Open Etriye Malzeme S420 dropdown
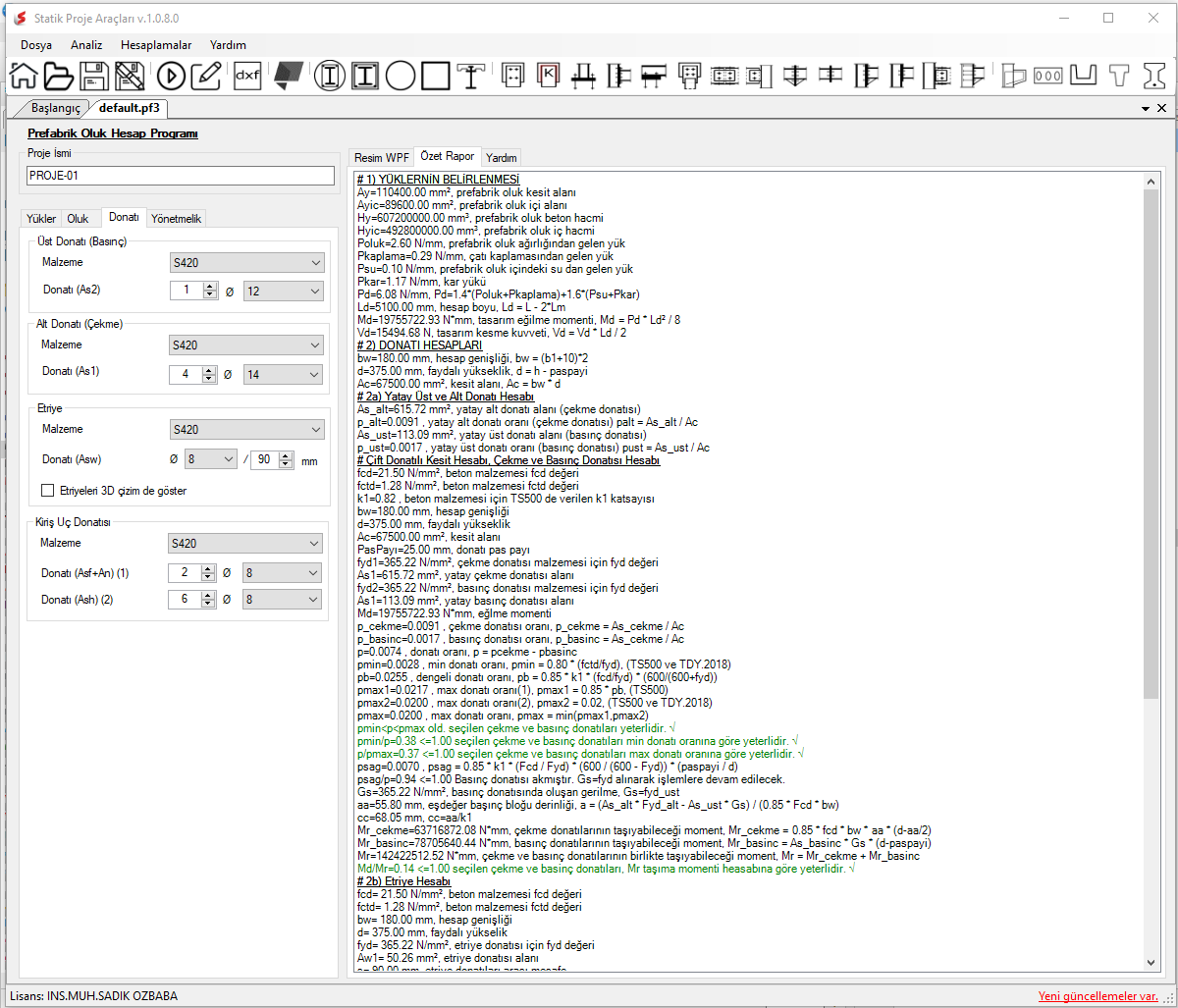This screenshot has width=1178, height=1008. point(245,430)
